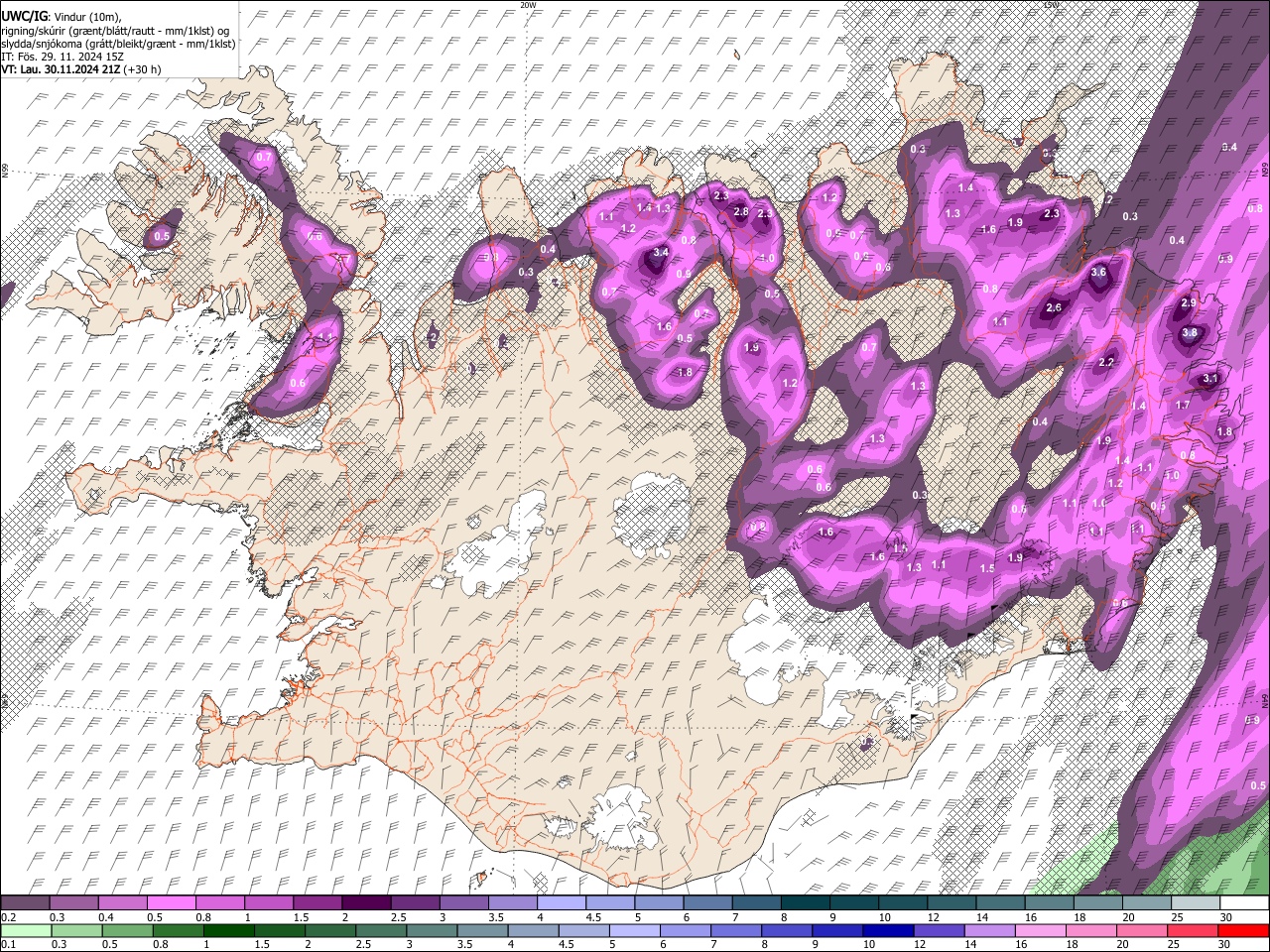1270x952 pixels.
Task: Click upper legend swatch between 25 and 30
Action: point(1195,903)
